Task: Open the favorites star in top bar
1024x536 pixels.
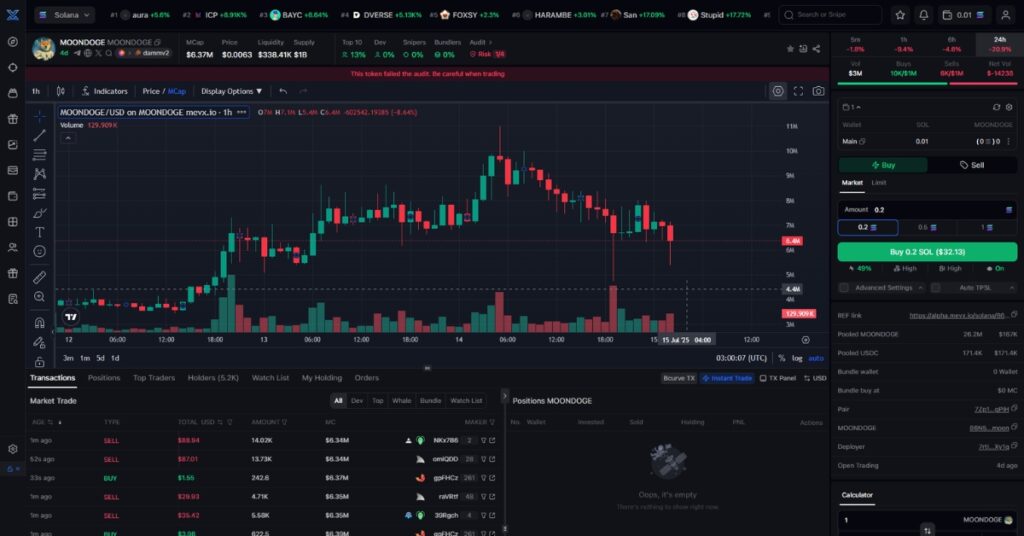Action: [x=900, y=14]
